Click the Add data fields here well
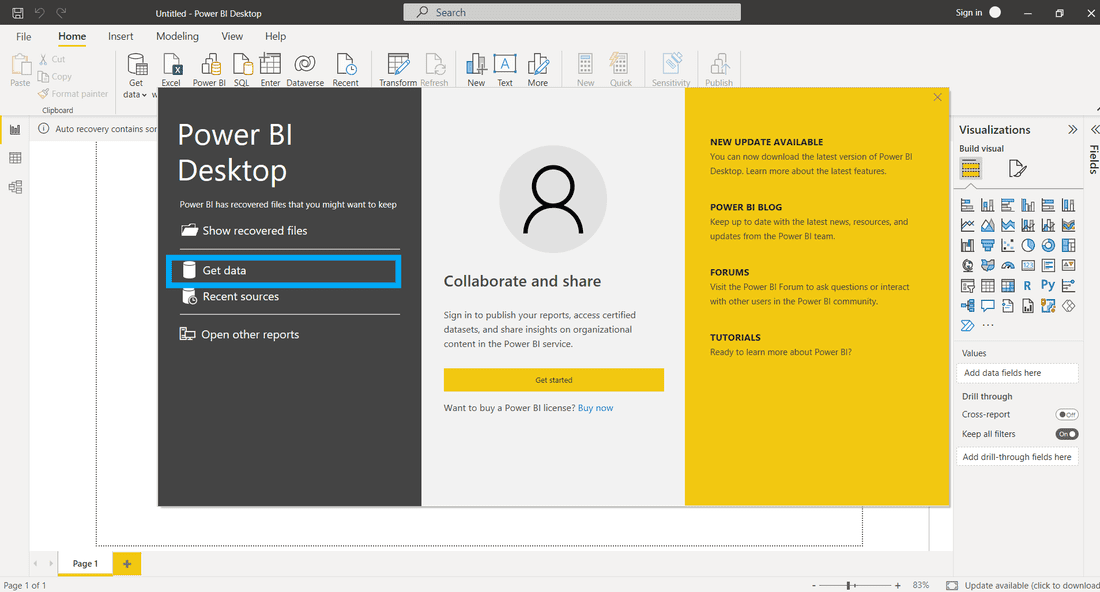Screen dimensions: 1100x592 1017,373
